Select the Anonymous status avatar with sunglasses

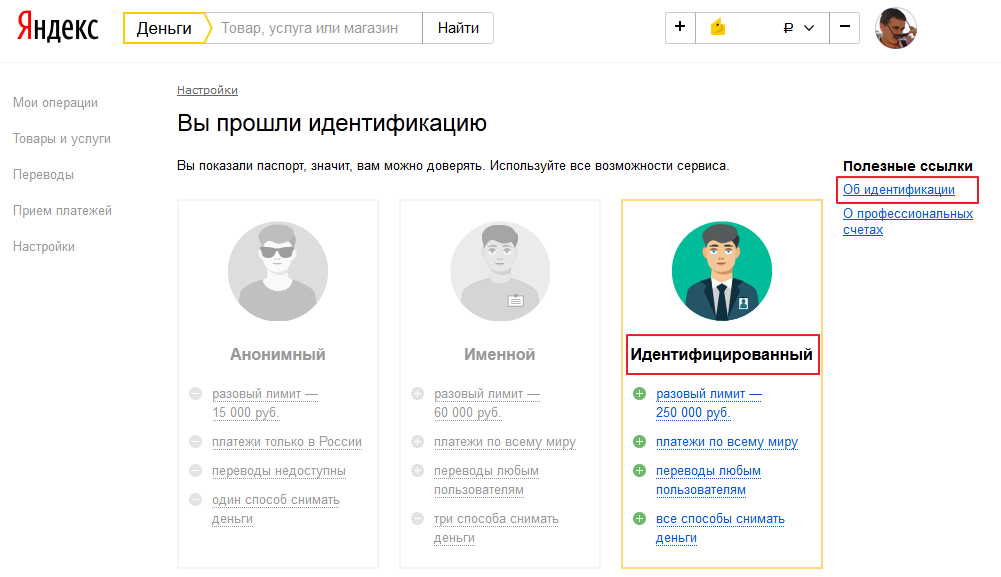pyautogui.click(x=277, y=271)
